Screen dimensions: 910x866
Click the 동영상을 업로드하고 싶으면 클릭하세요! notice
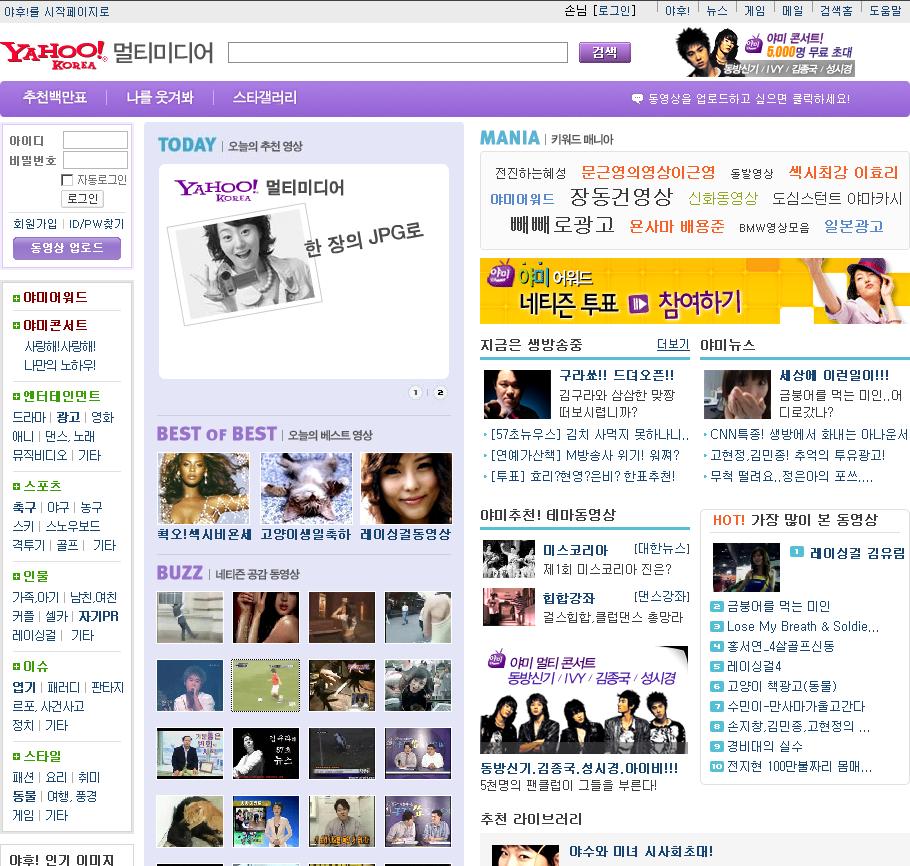(749, 99)
